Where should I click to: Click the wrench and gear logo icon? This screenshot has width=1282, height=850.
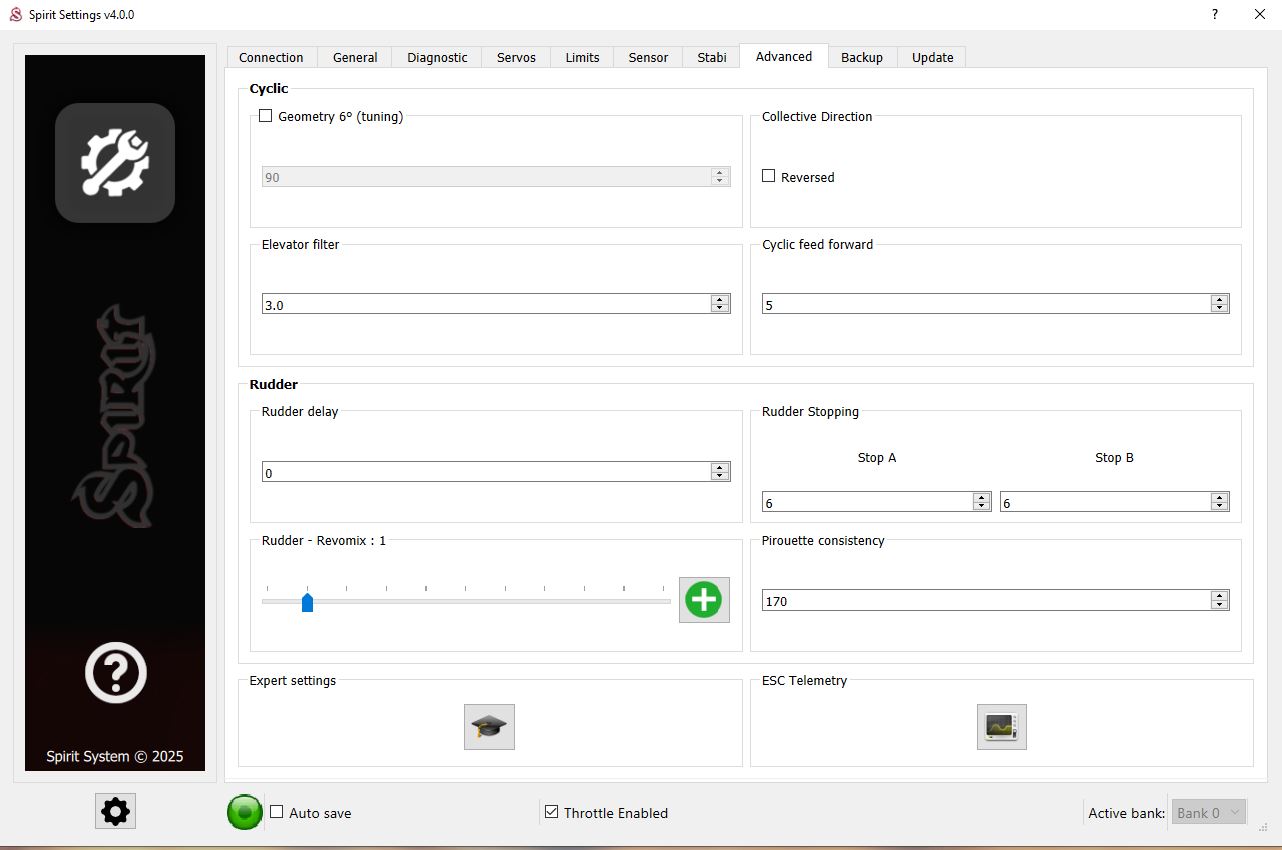(115, 163)
